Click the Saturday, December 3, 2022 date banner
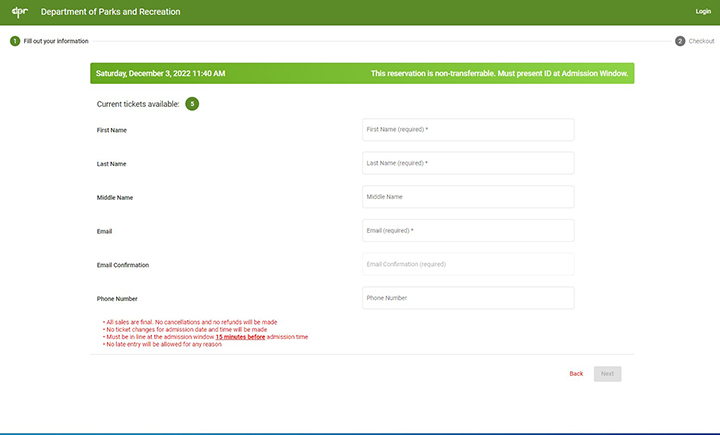720x435 pixels. pyautogui.click(x=161, y=74)
